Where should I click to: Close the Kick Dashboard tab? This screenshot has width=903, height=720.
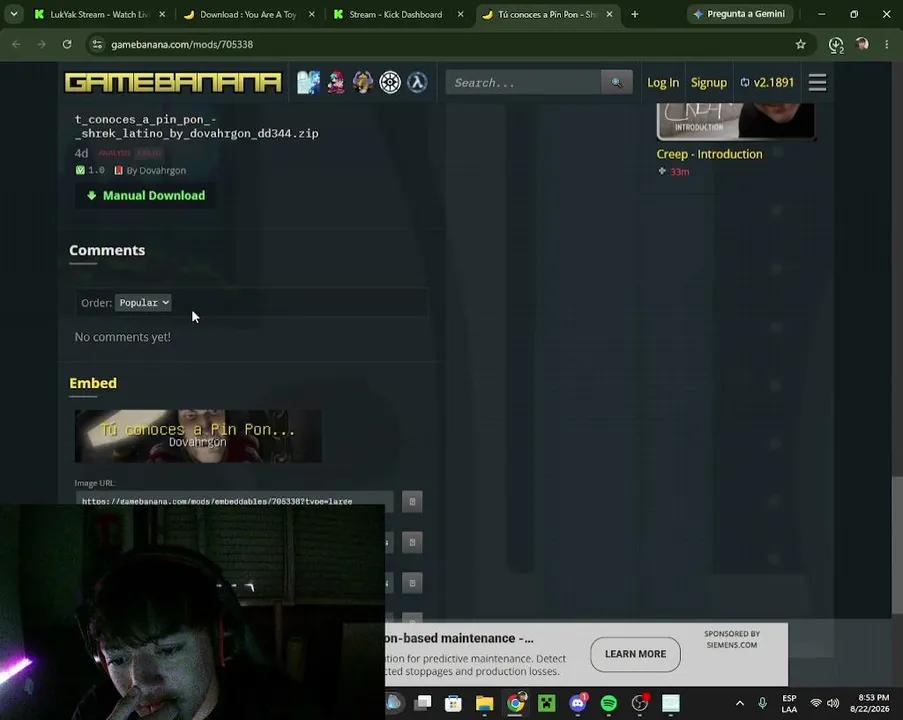[x=460, y=14]
